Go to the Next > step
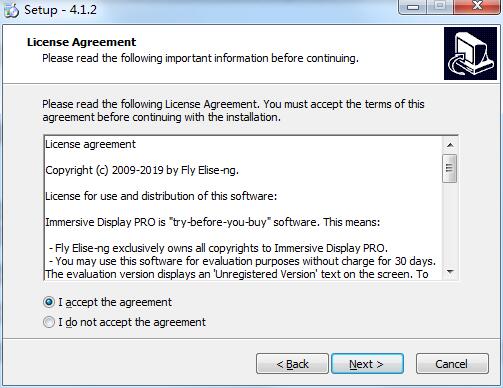Viewport: 503px width, 388px height. click(x=367, y=364)
